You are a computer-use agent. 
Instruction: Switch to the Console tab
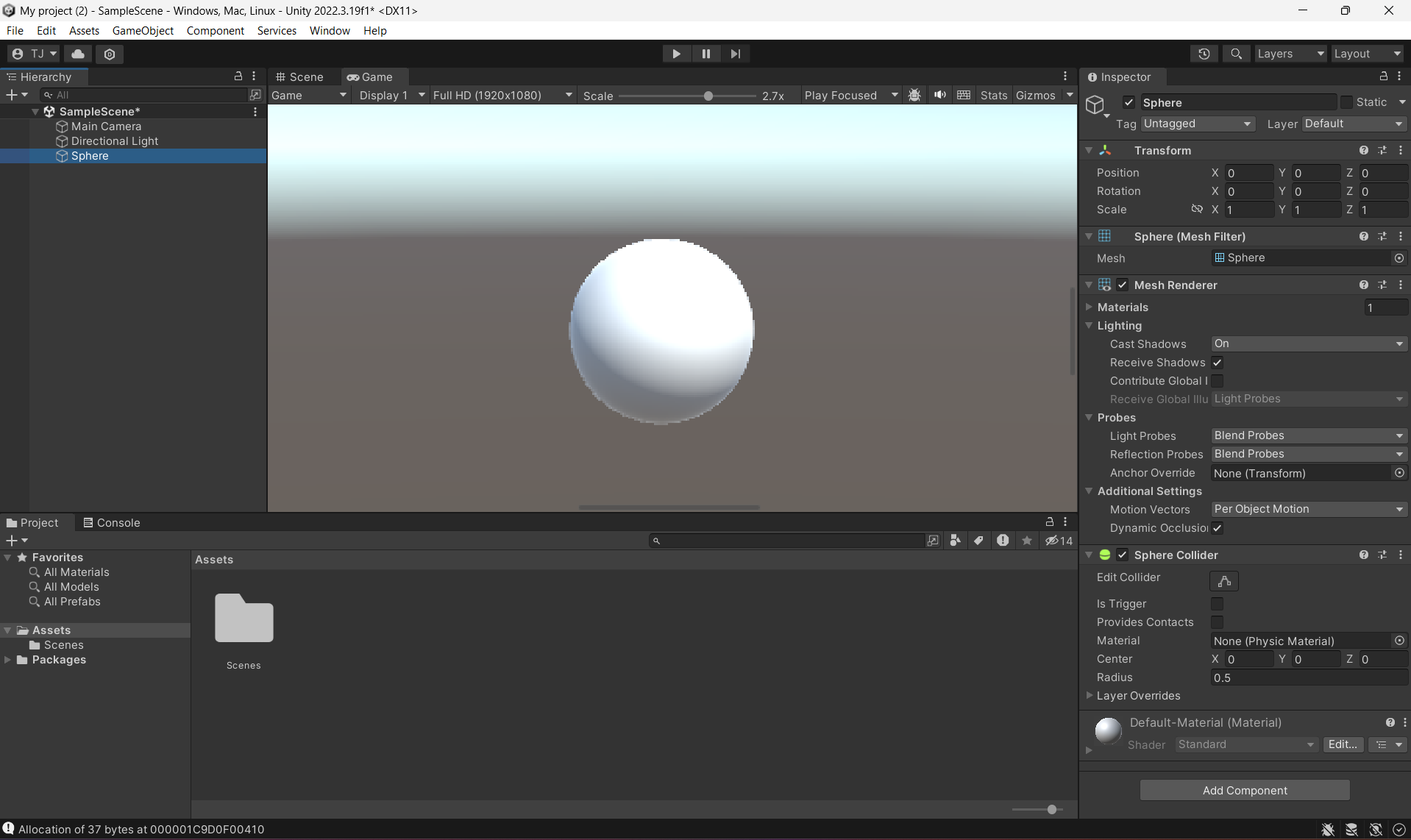tap(112, 522)
